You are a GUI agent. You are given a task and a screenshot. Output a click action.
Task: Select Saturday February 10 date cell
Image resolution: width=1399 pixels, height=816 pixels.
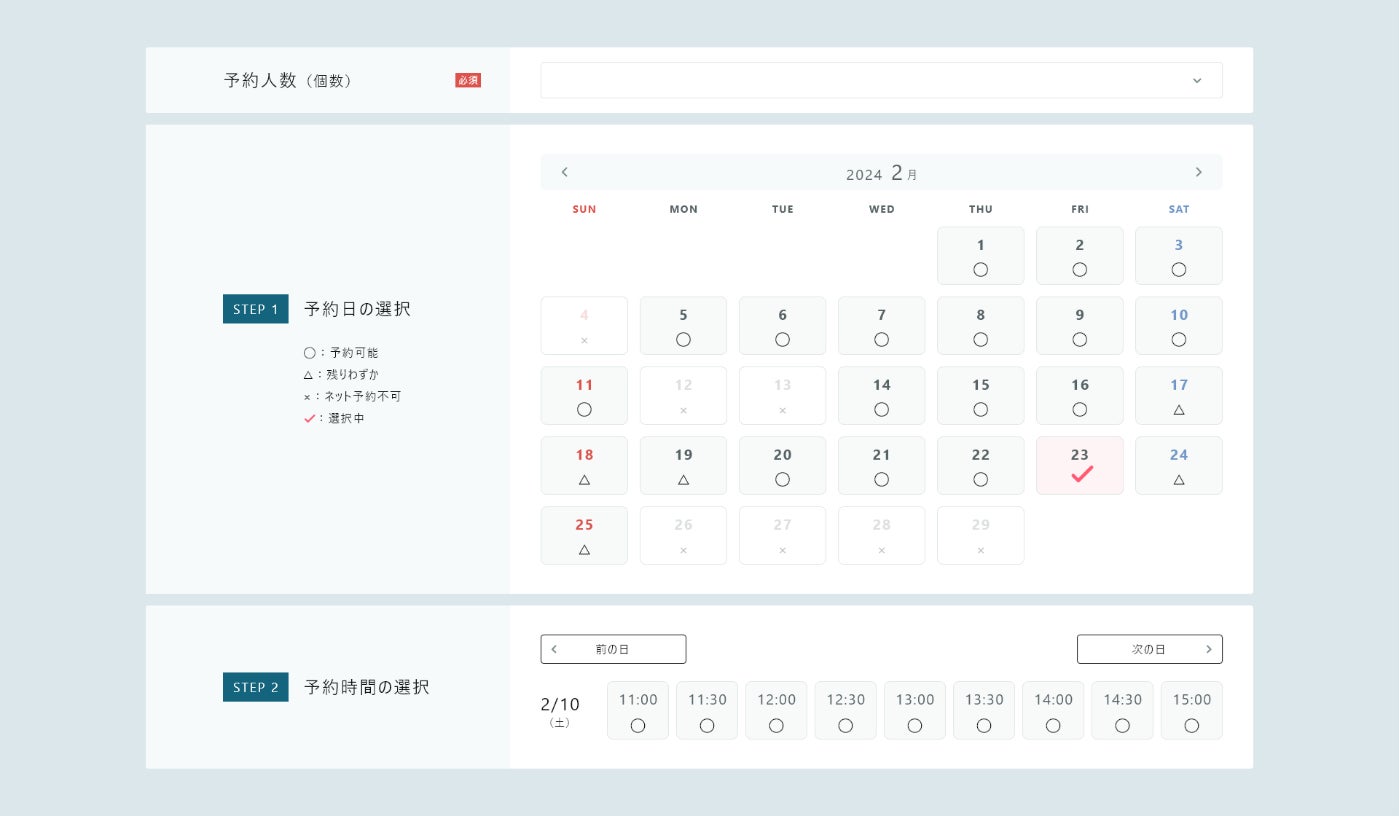(1179, 326)
